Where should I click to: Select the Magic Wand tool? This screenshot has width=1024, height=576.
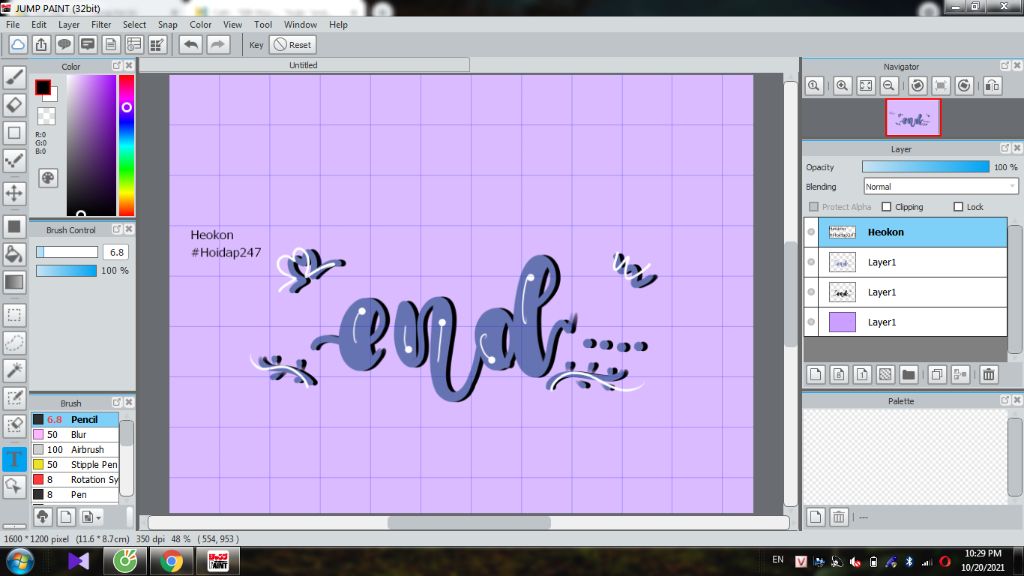coord(14,370)
